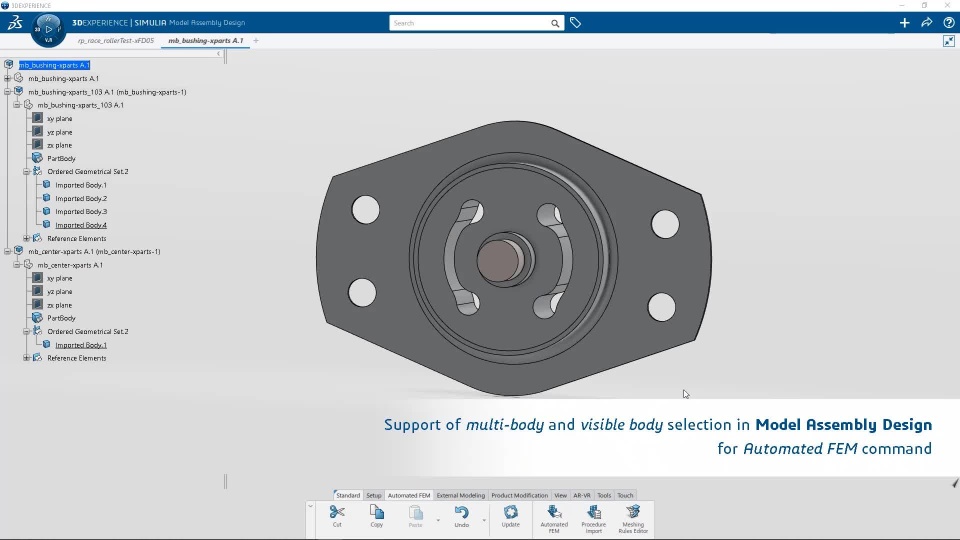
Task: Open the External Modeling tab
Action: coord(460,495)
